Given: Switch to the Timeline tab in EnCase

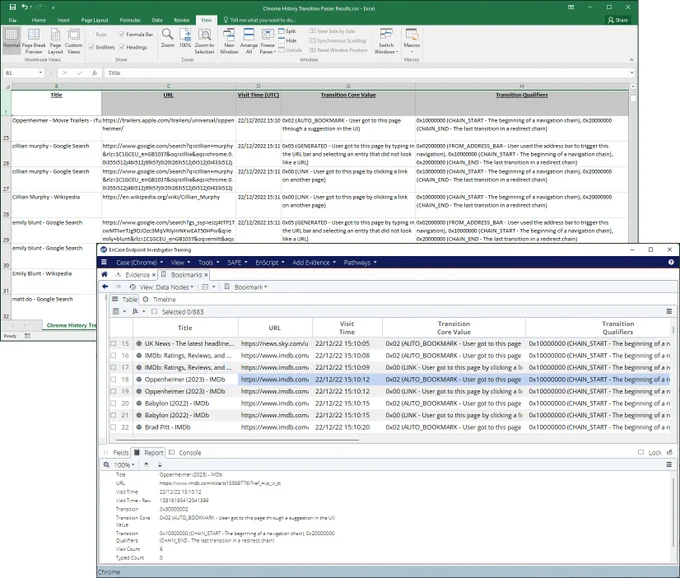Looking at the screenshot, I should pyautogui.click(x=160, y=299).
